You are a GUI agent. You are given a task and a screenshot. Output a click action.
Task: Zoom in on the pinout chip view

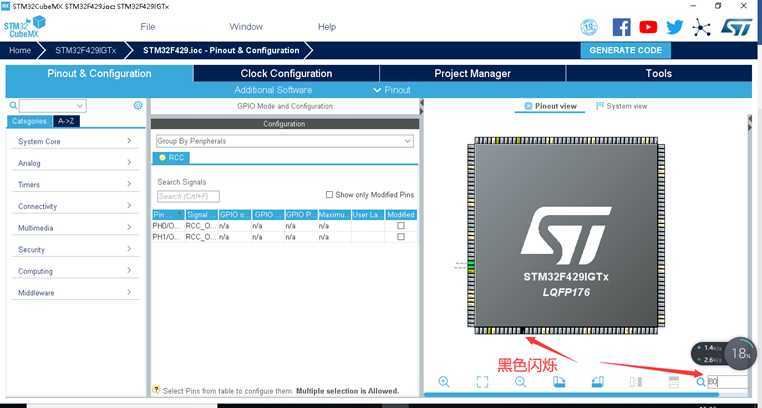point(444,381)
